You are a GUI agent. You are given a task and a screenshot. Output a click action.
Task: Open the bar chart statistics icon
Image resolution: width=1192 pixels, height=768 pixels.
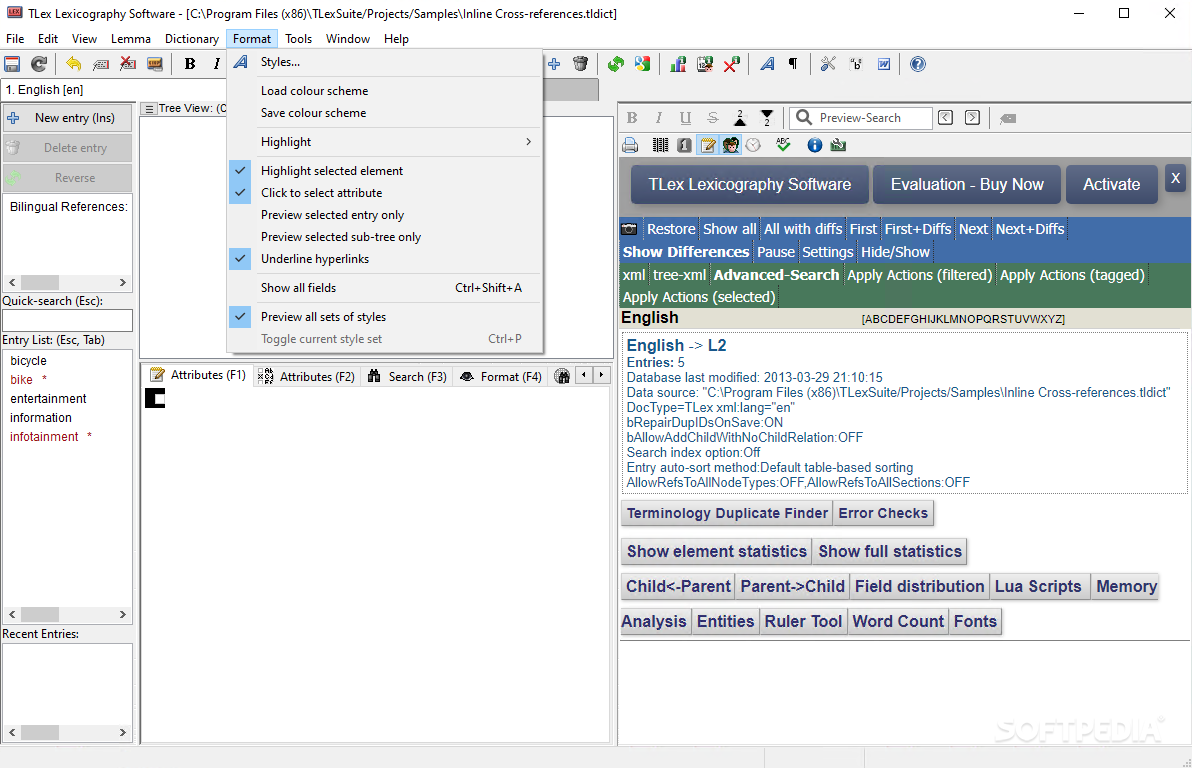[677, 64]
